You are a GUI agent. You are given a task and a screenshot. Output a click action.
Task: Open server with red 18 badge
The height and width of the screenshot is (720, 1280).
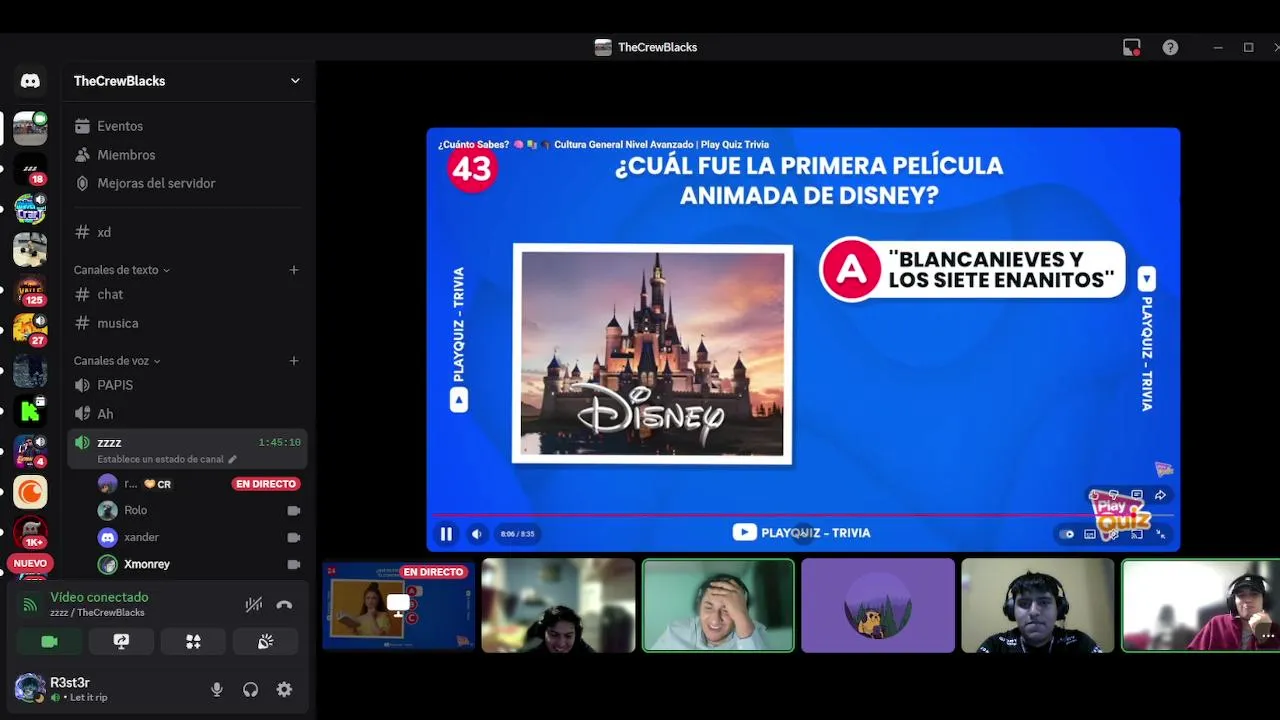(30, 170)
